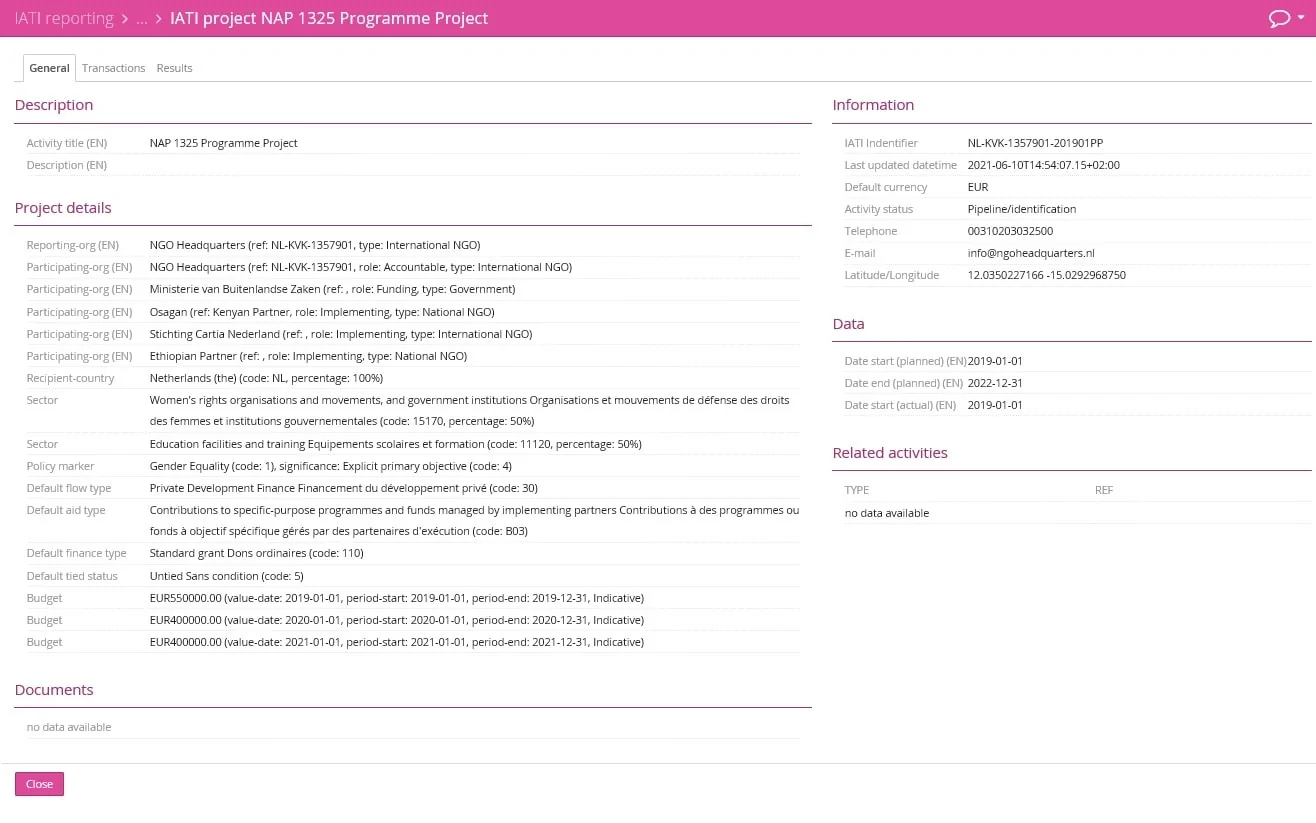Click the Description (EN) field label
1316x823 pixels.
tap(67, 165)
